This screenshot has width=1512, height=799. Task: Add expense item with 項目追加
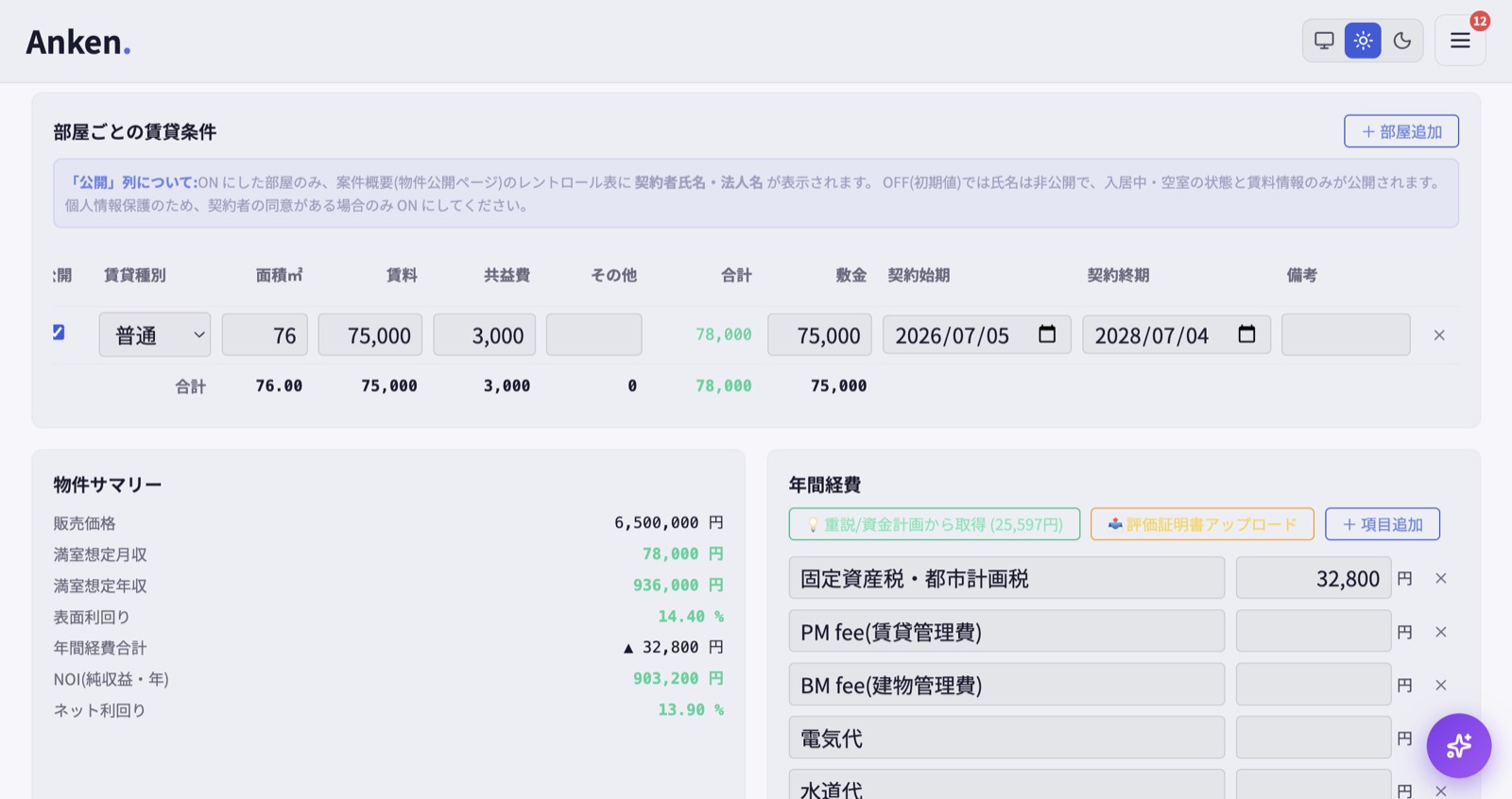(x=1383, y=524)
